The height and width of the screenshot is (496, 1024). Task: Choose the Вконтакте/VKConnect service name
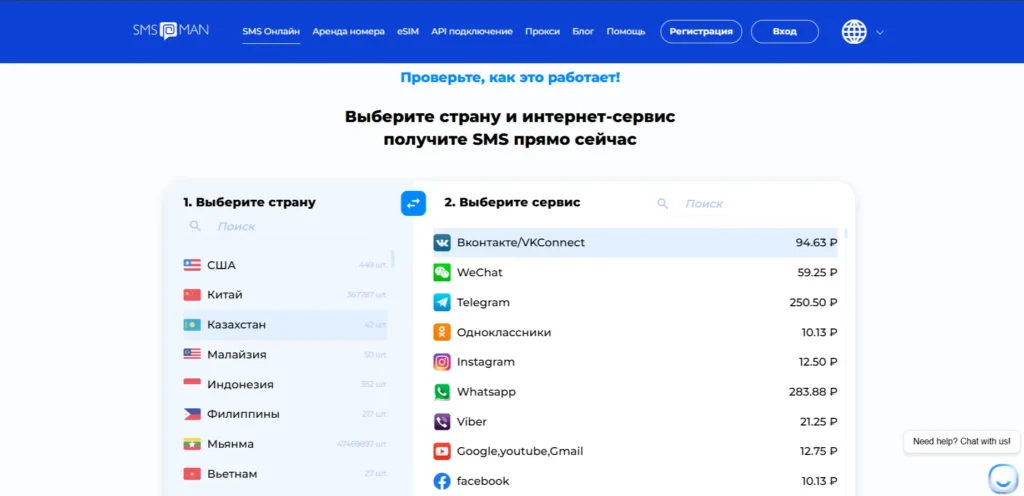(521, 243)
